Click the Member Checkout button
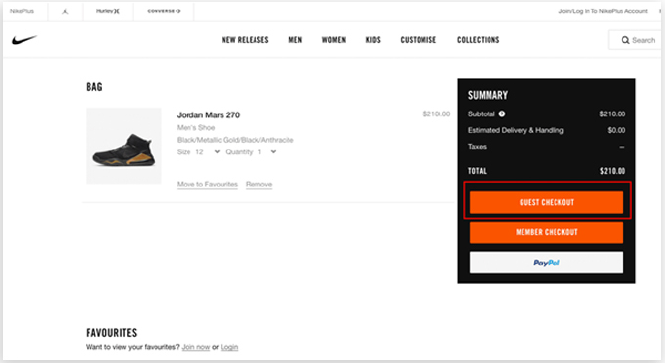This screenshot has height=363, width=665. pos(546,232)
